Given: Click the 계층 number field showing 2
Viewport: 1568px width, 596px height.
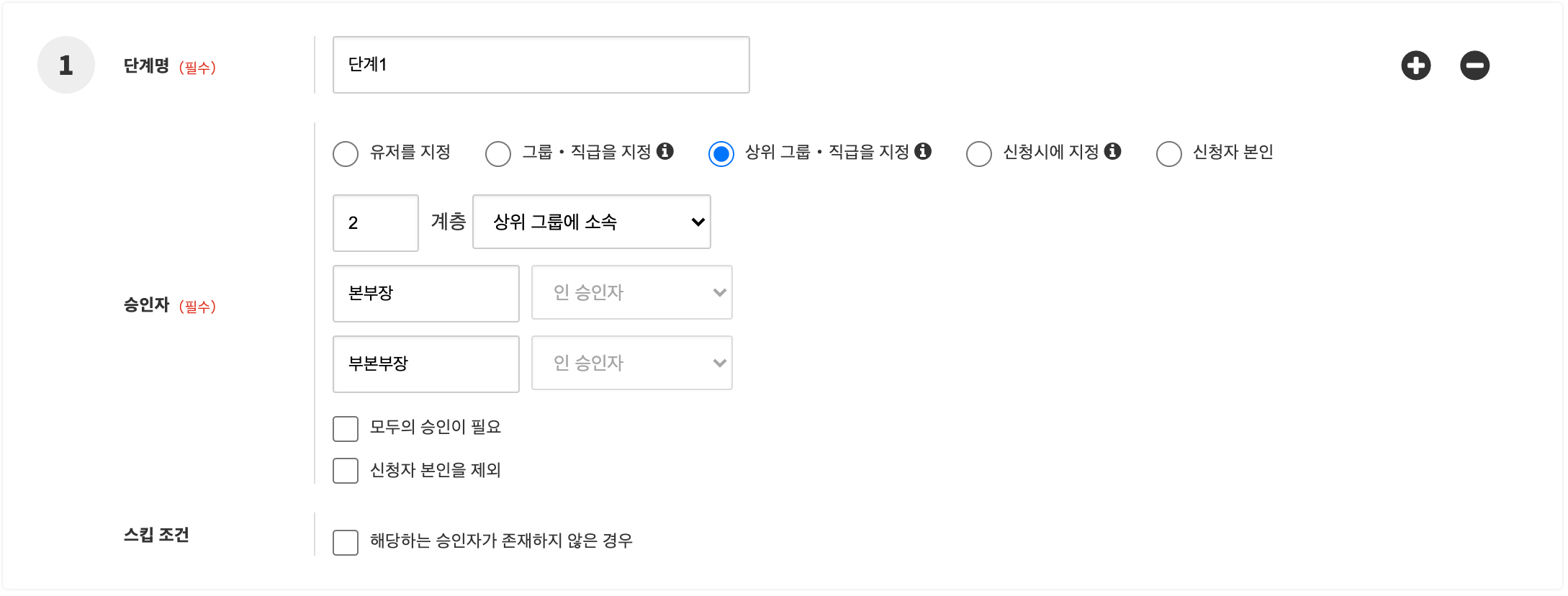Looking at the screenshot, I should pos(375,223).
